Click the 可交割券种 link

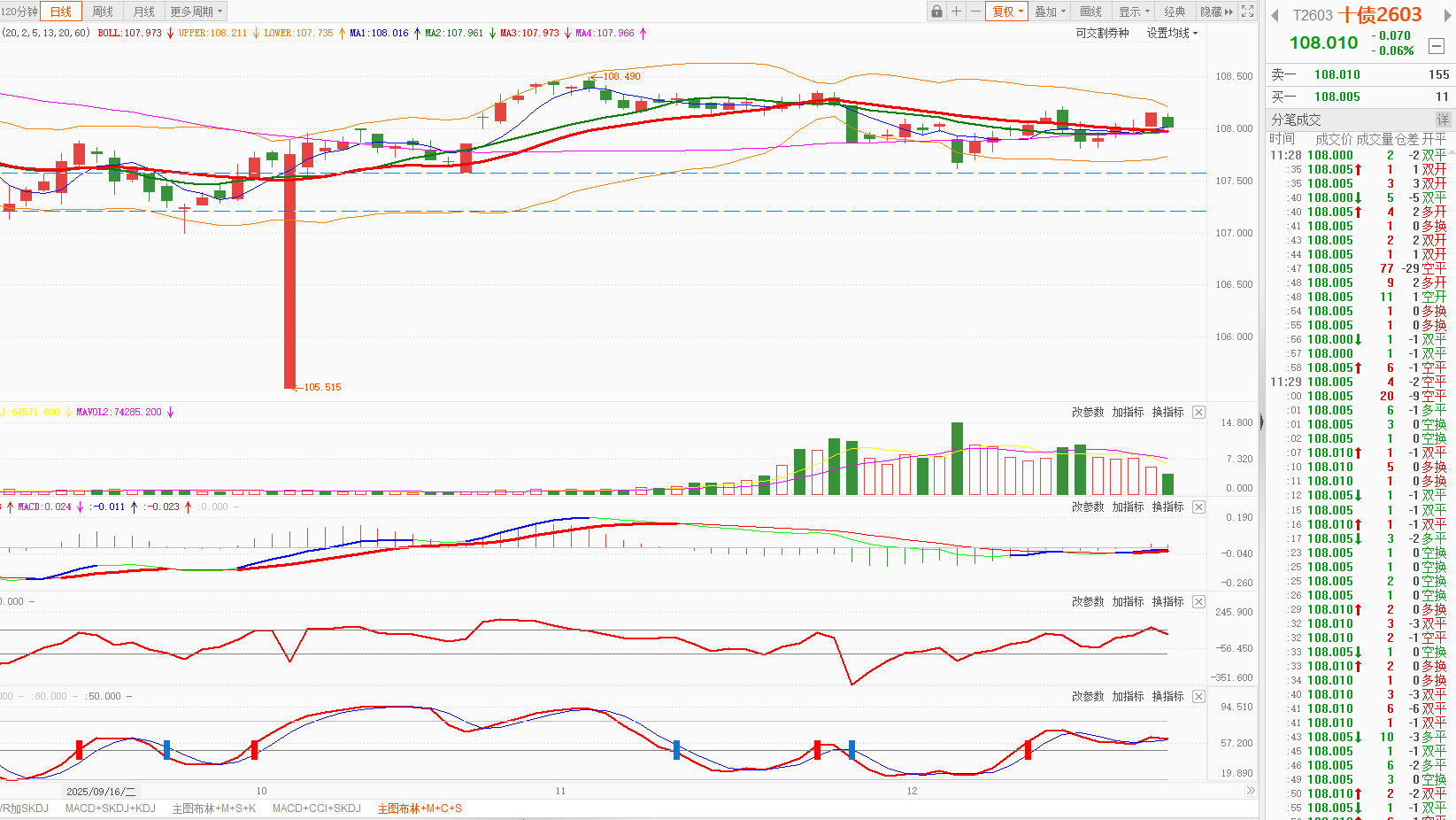tap(1103, 33)
